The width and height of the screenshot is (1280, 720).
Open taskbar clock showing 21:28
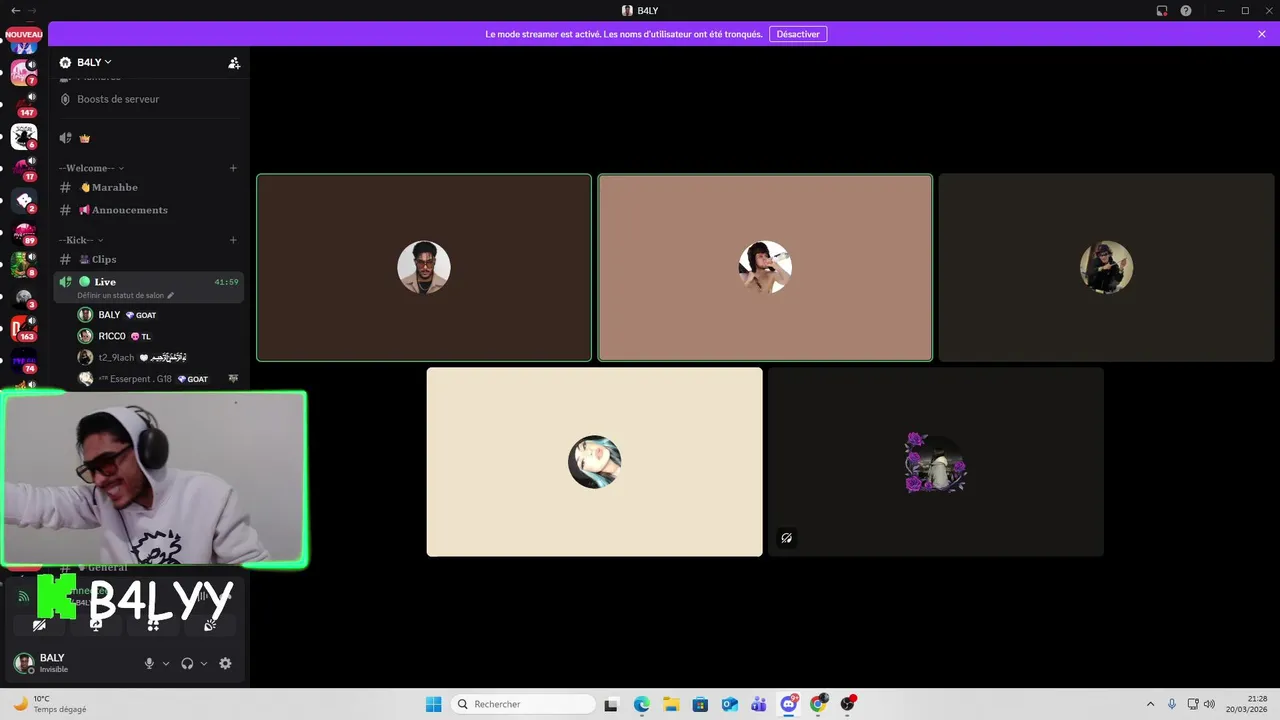(1247, 704)
